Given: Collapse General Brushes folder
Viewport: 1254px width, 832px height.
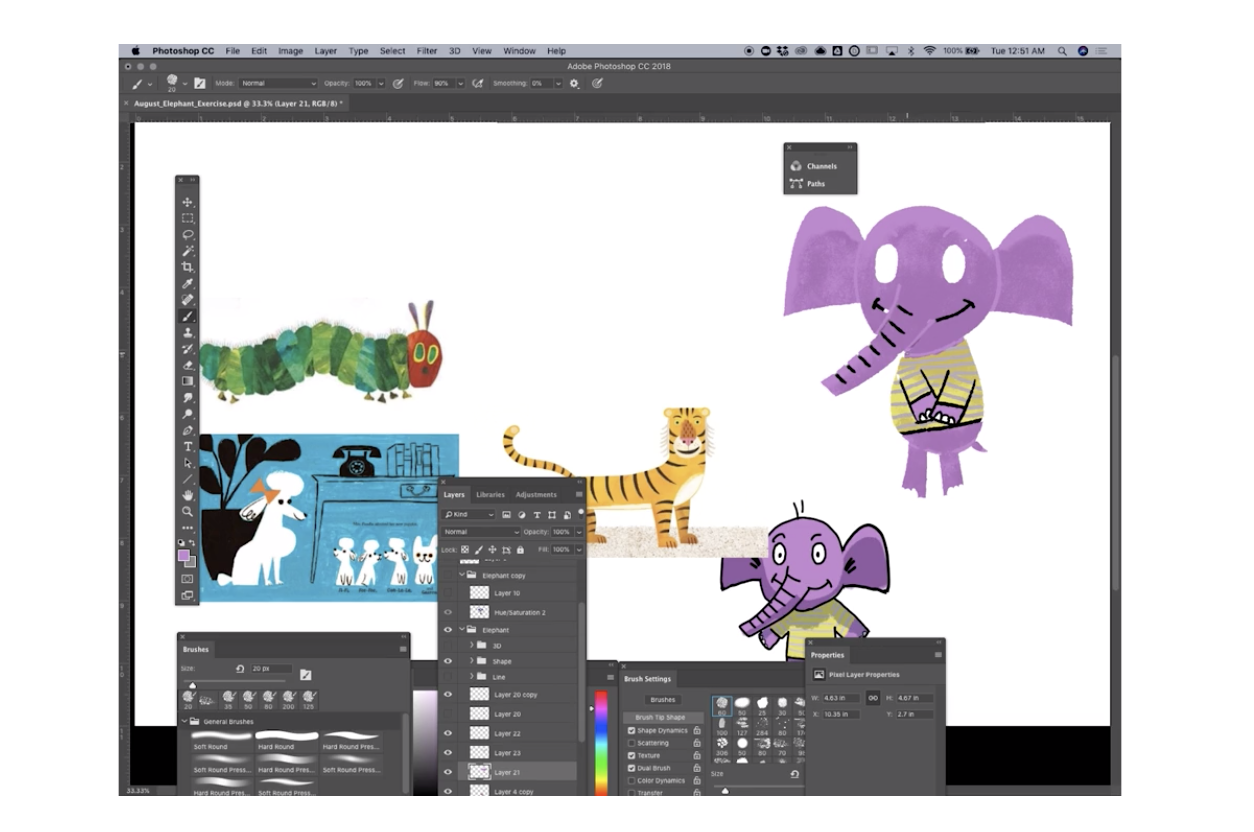Looking at the screenshot, I should point(185,721).
